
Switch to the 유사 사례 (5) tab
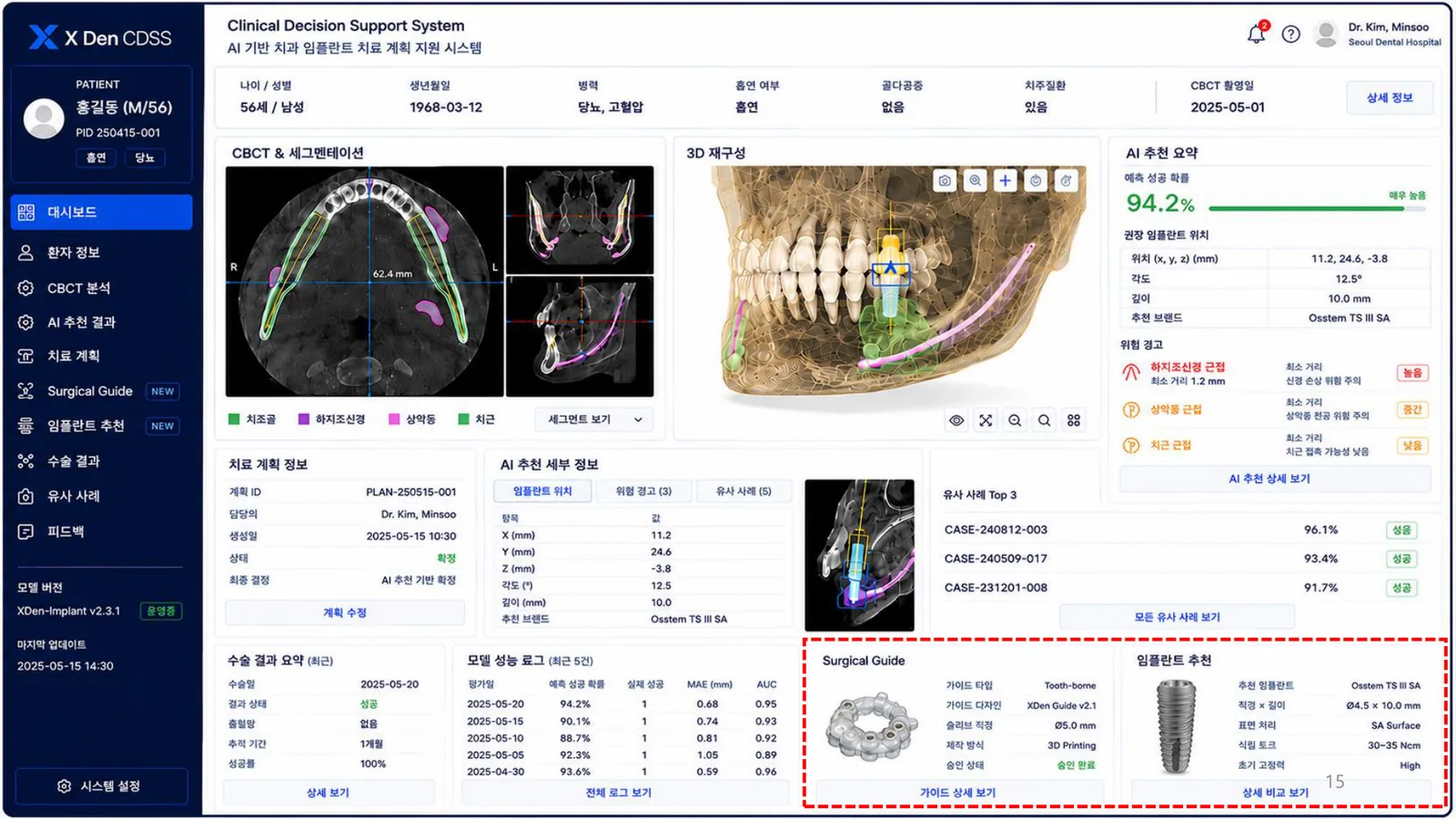pyautogui.click(x=743, y=491)
